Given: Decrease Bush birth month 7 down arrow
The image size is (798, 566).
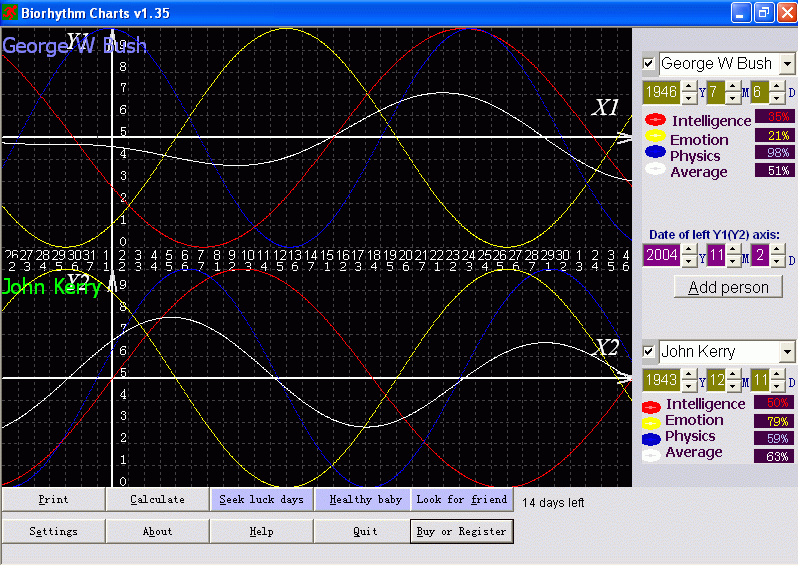Looking at the screenshot, I should pos(733,98).
